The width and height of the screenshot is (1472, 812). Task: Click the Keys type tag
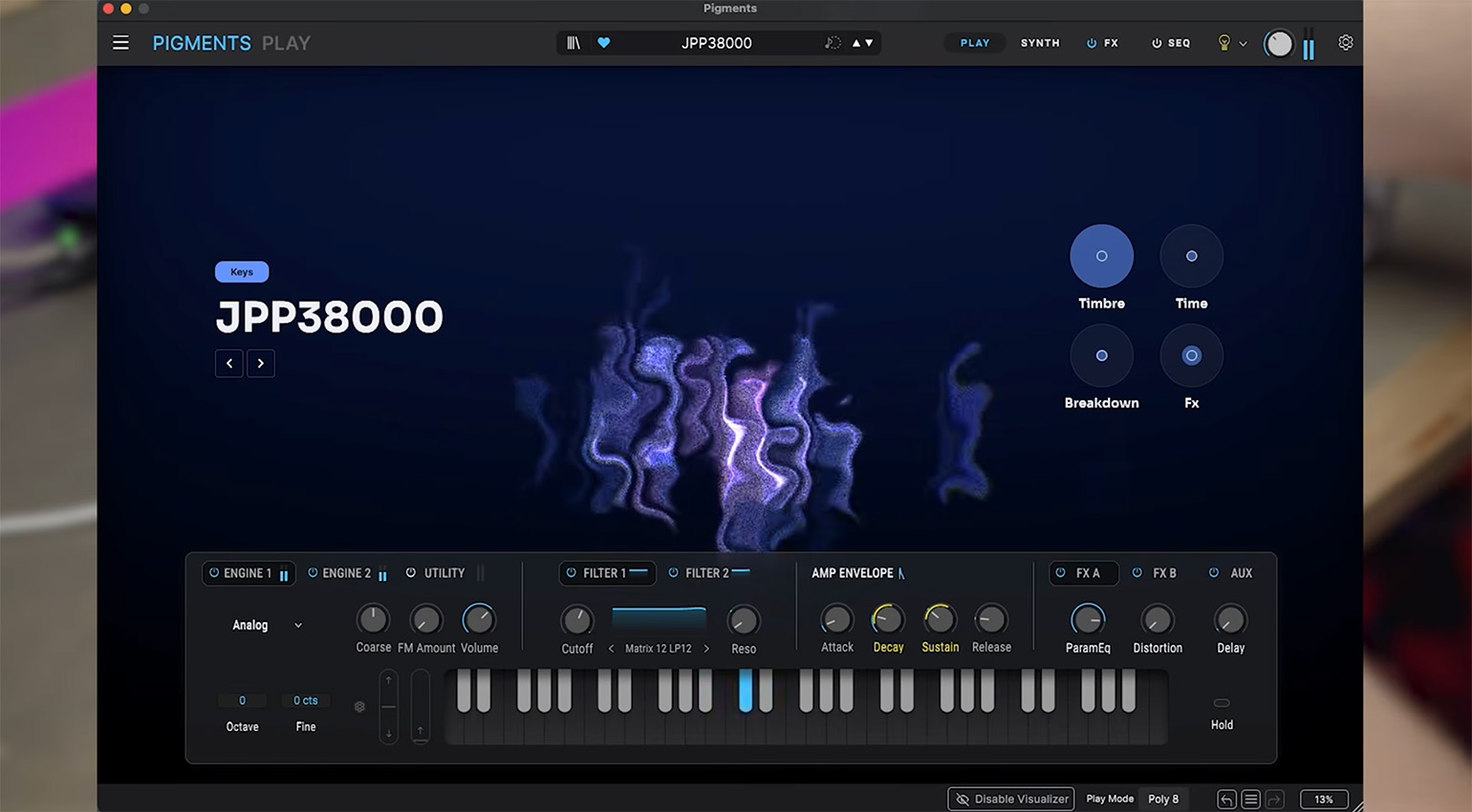242,272
